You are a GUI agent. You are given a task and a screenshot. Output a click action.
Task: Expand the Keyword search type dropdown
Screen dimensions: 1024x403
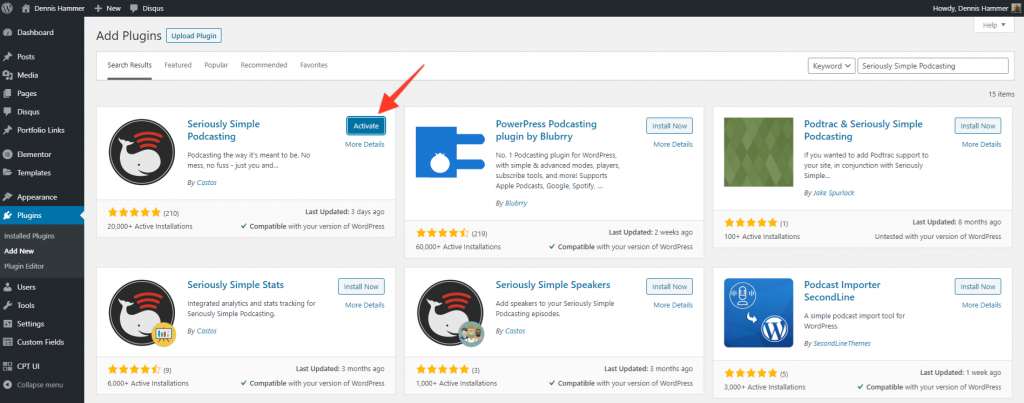tap(831, 65)
